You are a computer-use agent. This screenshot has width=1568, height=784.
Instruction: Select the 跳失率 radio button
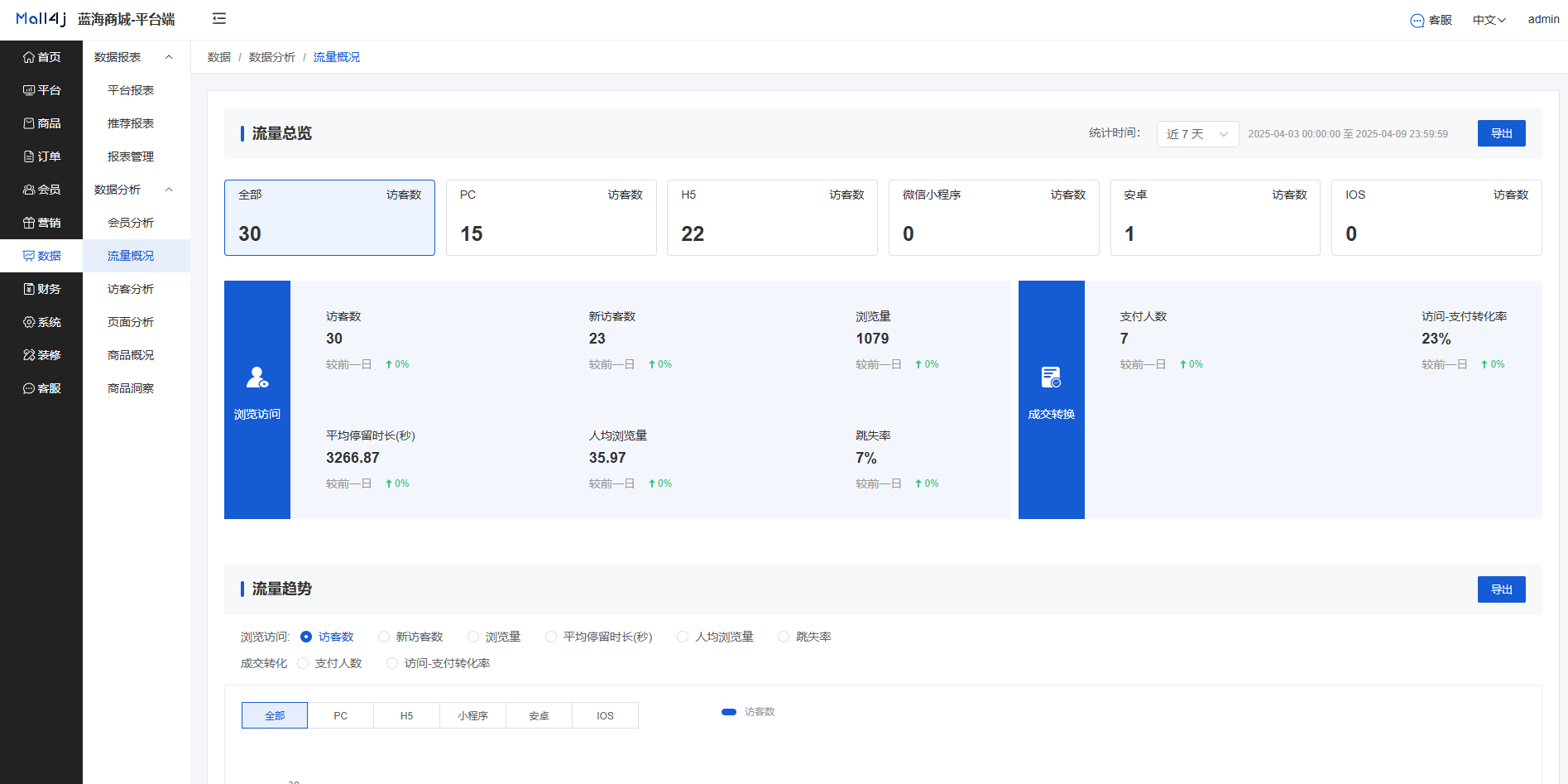(784, 637)
